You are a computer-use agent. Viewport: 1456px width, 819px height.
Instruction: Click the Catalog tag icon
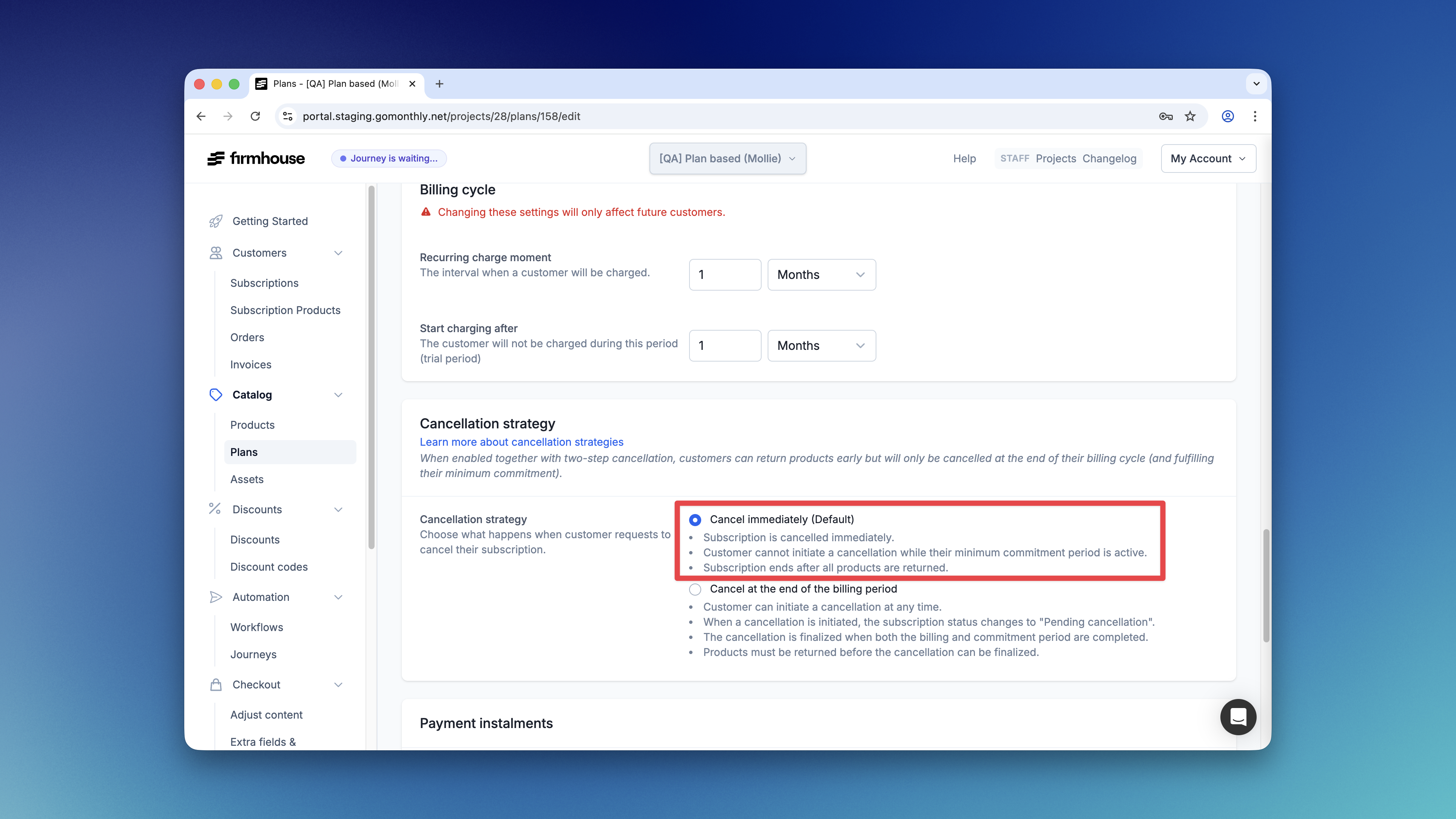[215, 394]
